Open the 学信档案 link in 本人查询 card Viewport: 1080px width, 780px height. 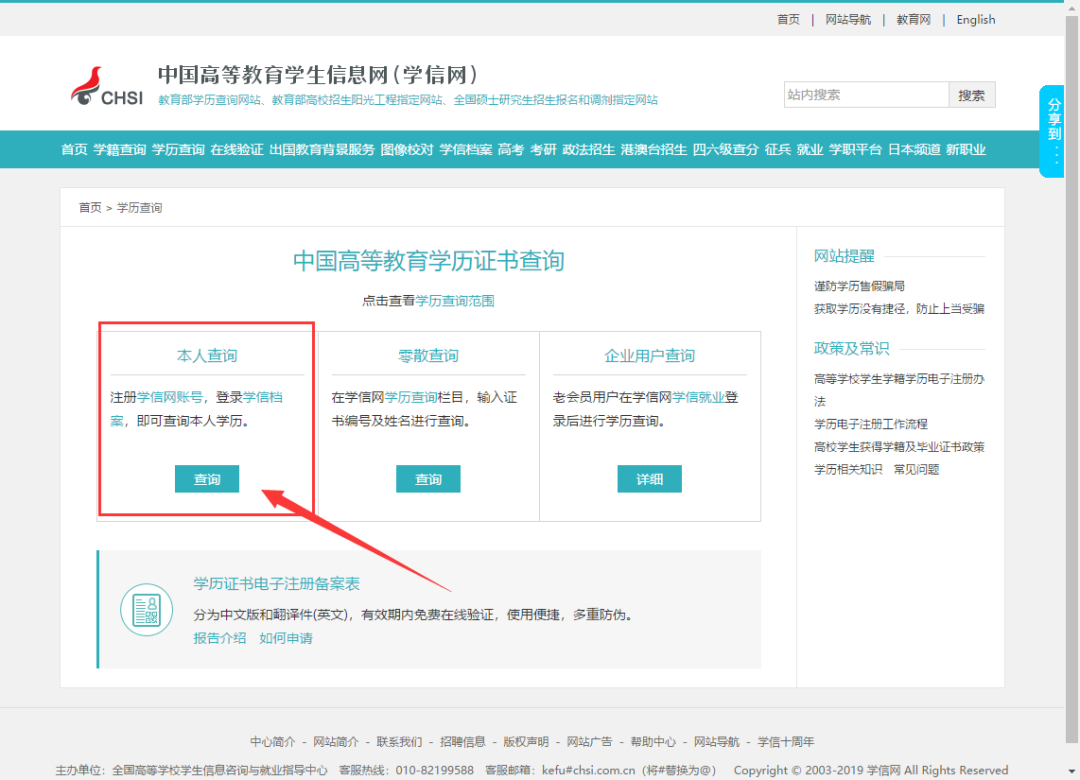pyautogui.click(x=262, y=397)
